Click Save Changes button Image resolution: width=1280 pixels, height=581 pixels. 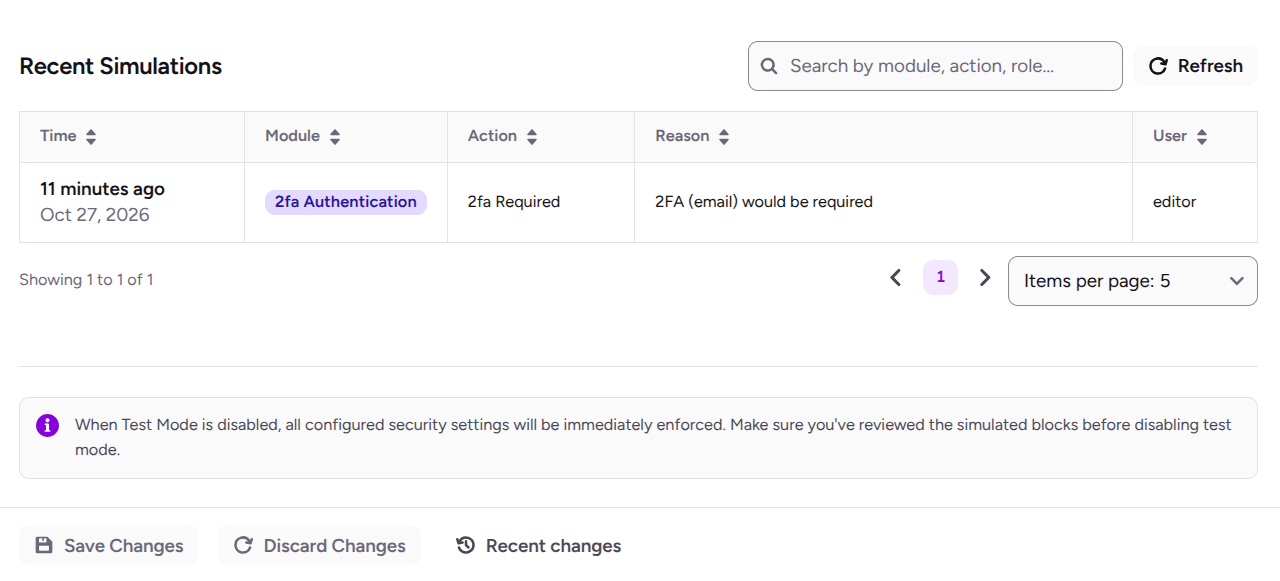pos(109,545)
